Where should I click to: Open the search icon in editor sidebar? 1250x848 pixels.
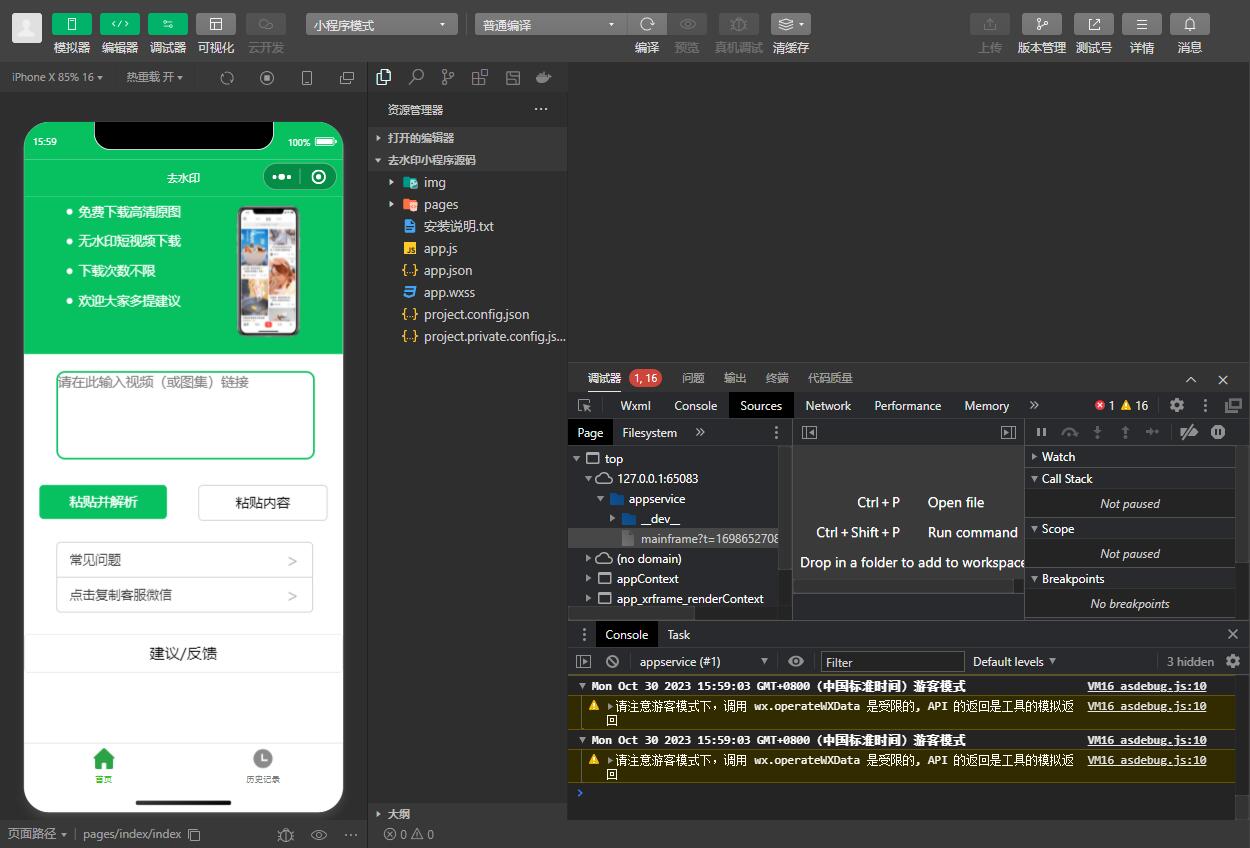click(x=416, y=77)
